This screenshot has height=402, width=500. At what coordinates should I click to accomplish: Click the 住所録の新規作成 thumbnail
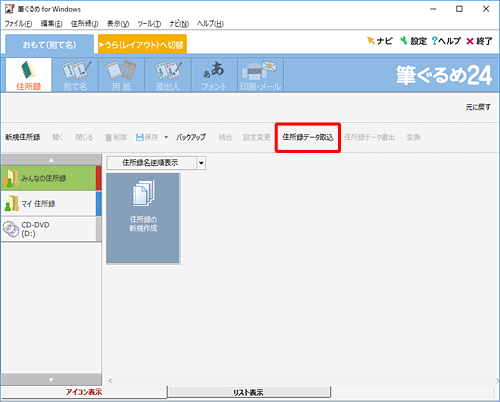(x=143, y=218)
